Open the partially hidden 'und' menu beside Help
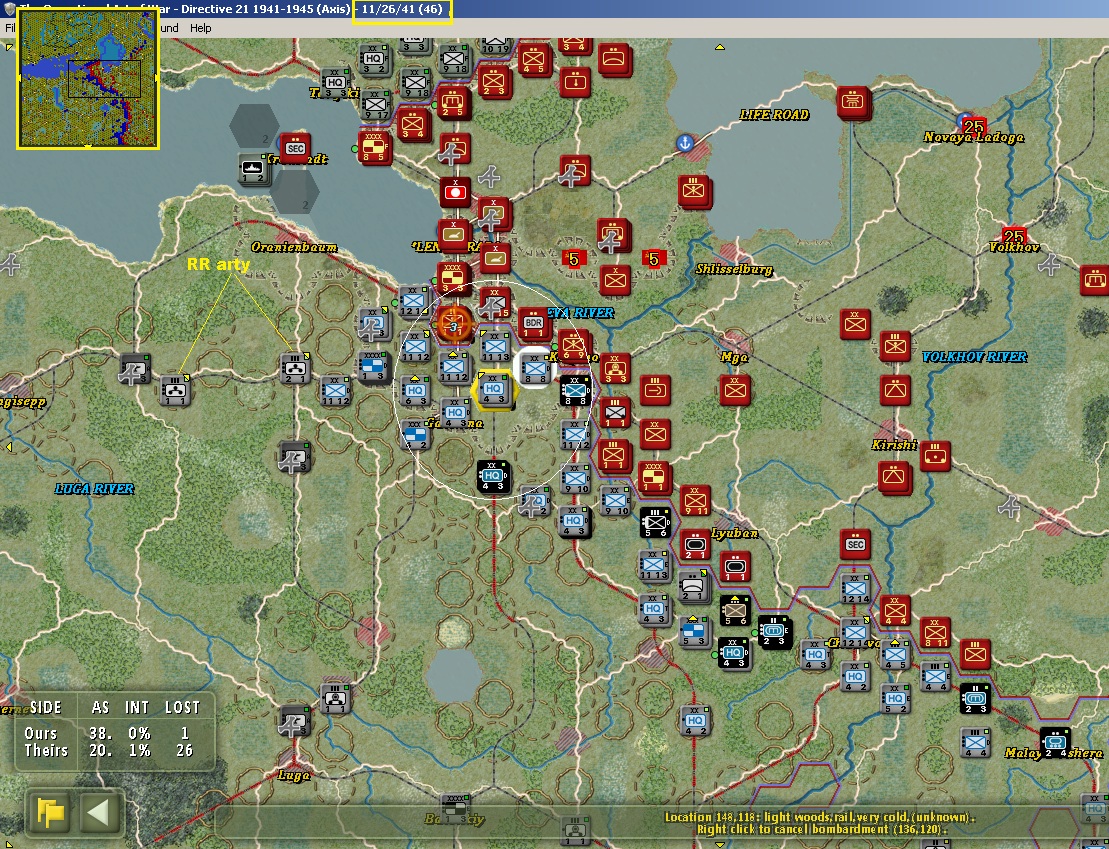 point(169,28)
